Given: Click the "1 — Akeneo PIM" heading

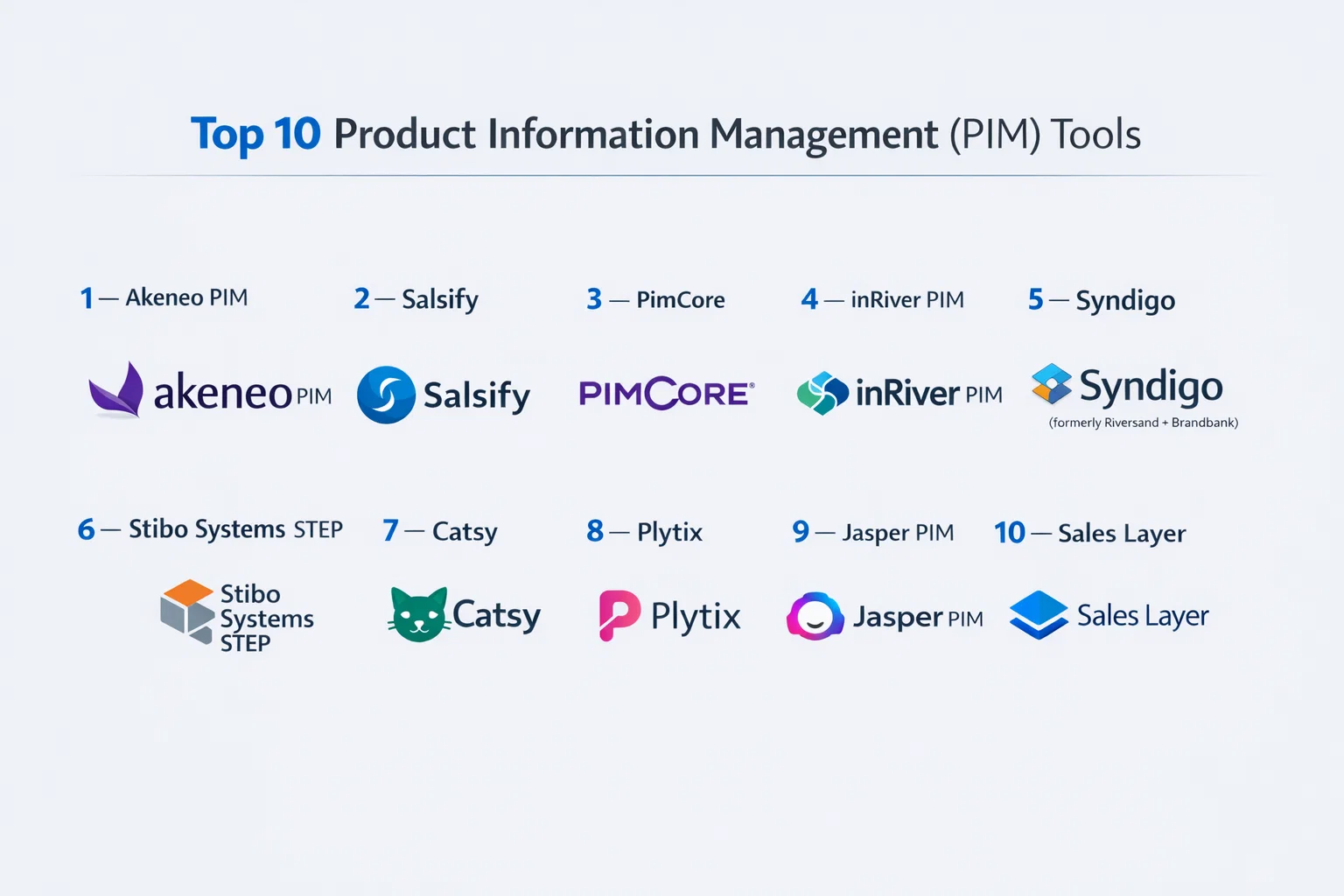Looking at the screenshot, I should (164, 298).
